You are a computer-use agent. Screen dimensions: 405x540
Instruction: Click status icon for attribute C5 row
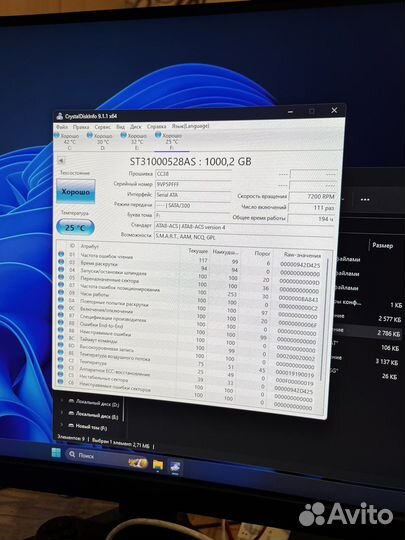61,374
